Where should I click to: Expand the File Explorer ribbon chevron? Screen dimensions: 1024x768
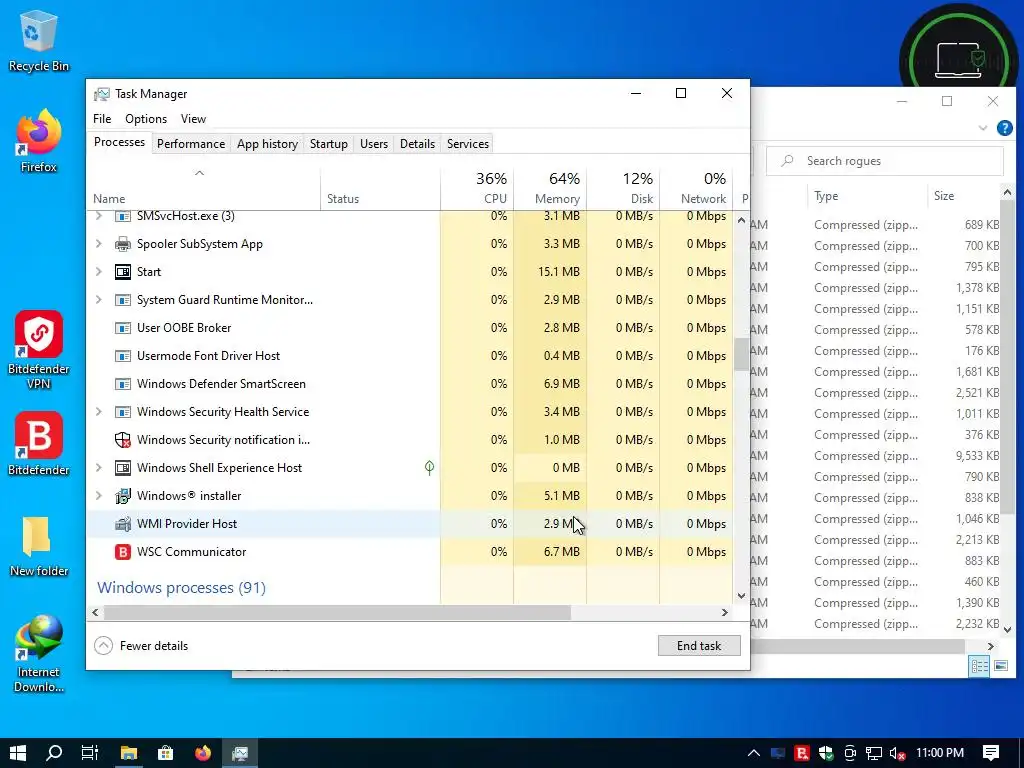tap(982, 128)
